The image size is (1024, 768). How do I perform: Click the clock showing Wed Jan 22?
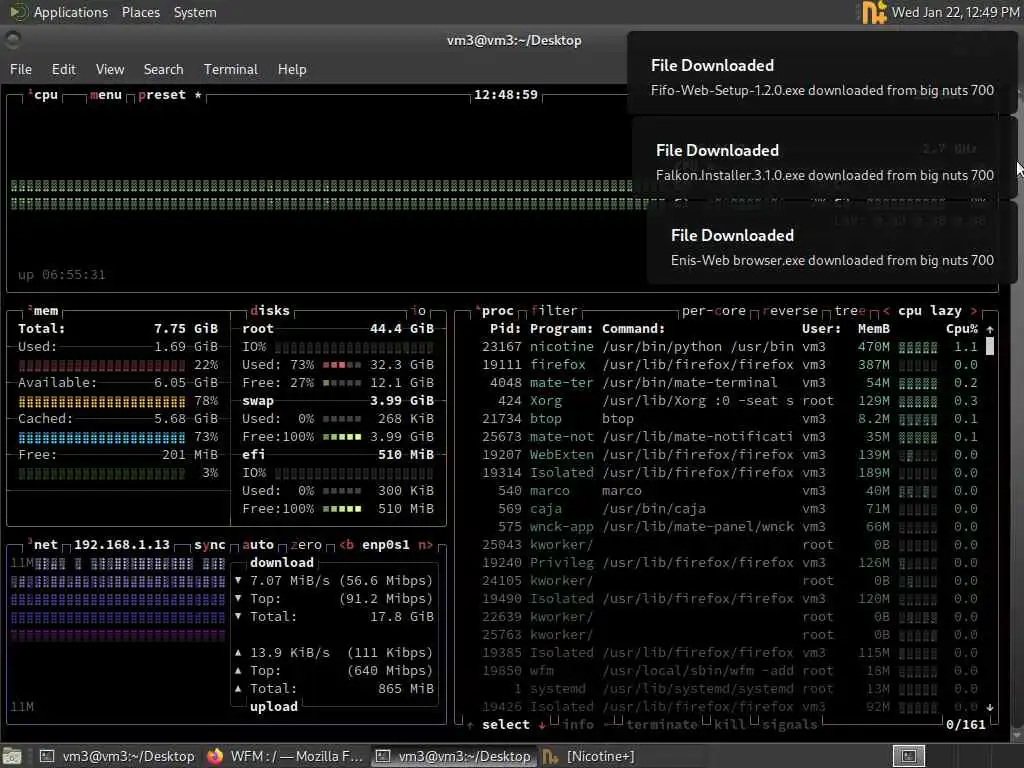coord(955,12)
